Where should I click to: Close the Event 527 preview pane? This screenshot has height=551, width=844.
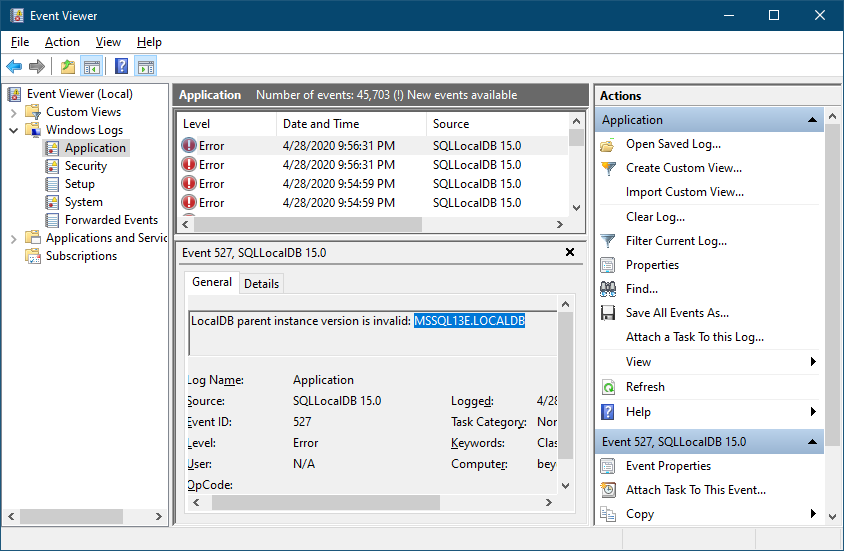tap(570, 252)
